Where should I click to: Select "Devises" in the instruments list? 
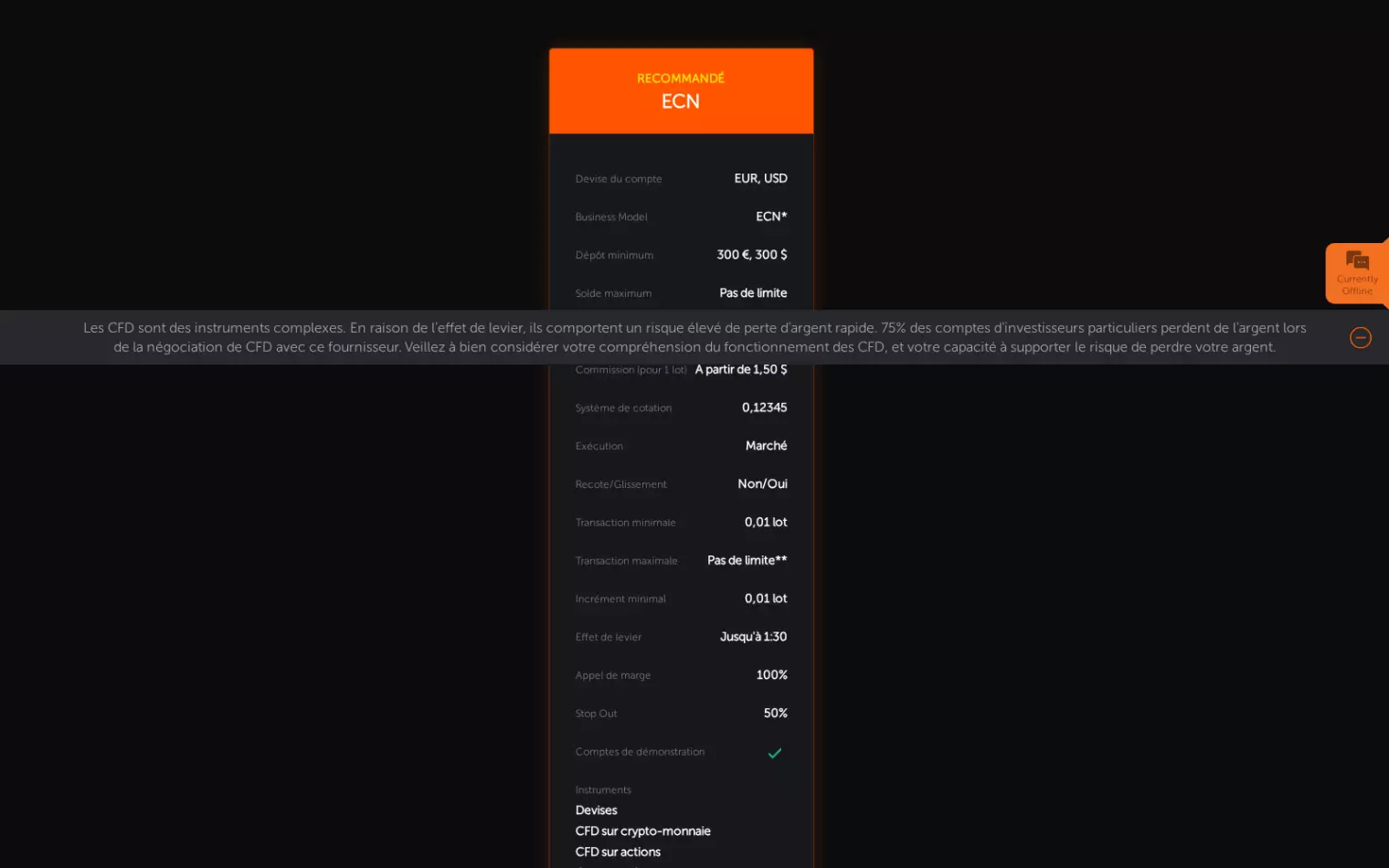pos(597,810)
